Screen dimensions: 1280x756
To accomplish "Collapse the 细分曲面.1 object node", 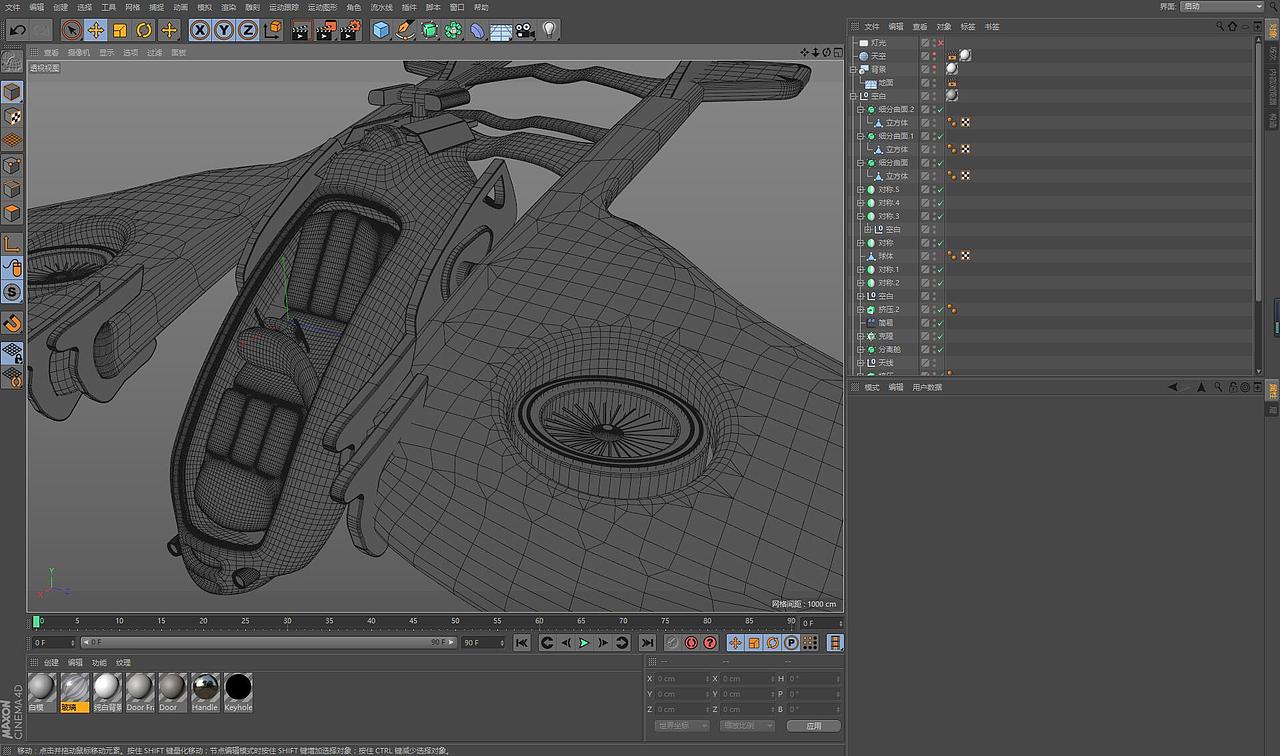I will coord(860,136).
